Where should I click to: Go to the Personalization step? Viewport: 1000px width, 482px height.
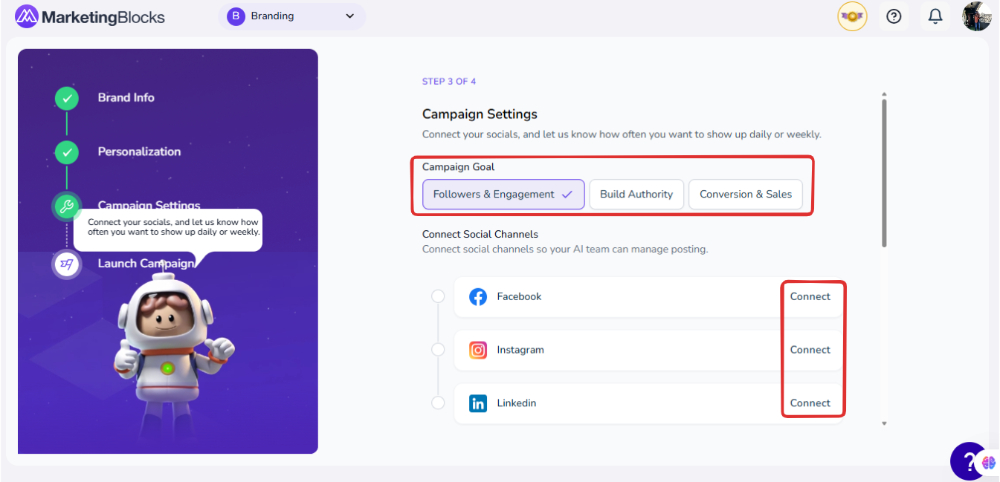139,152
